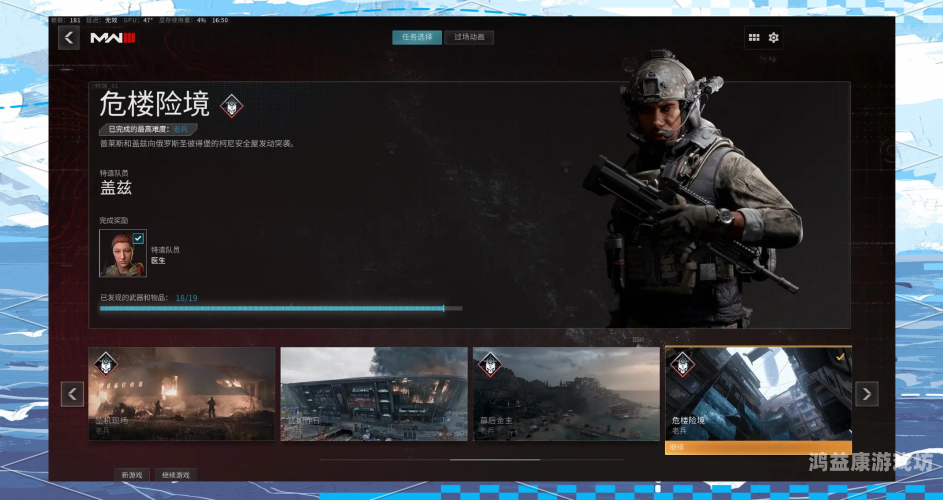Open the settings gear icon

click(x=773, y=38)
